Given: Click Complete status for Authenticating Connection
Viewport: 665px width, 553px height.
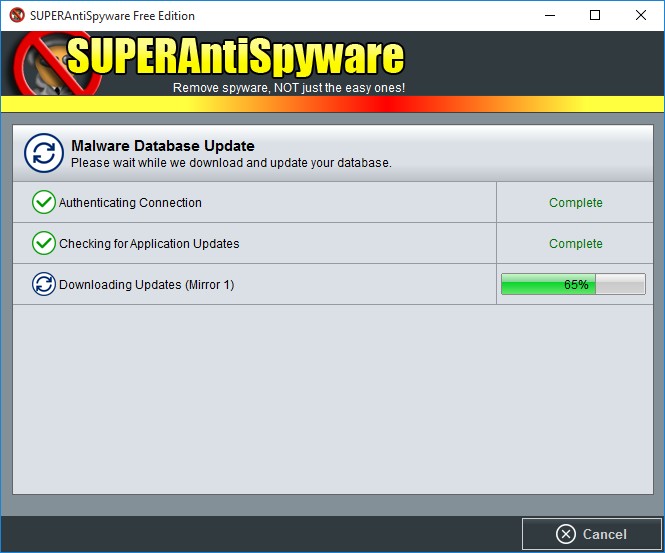Looking at the screenshot, I should point(576,203).
